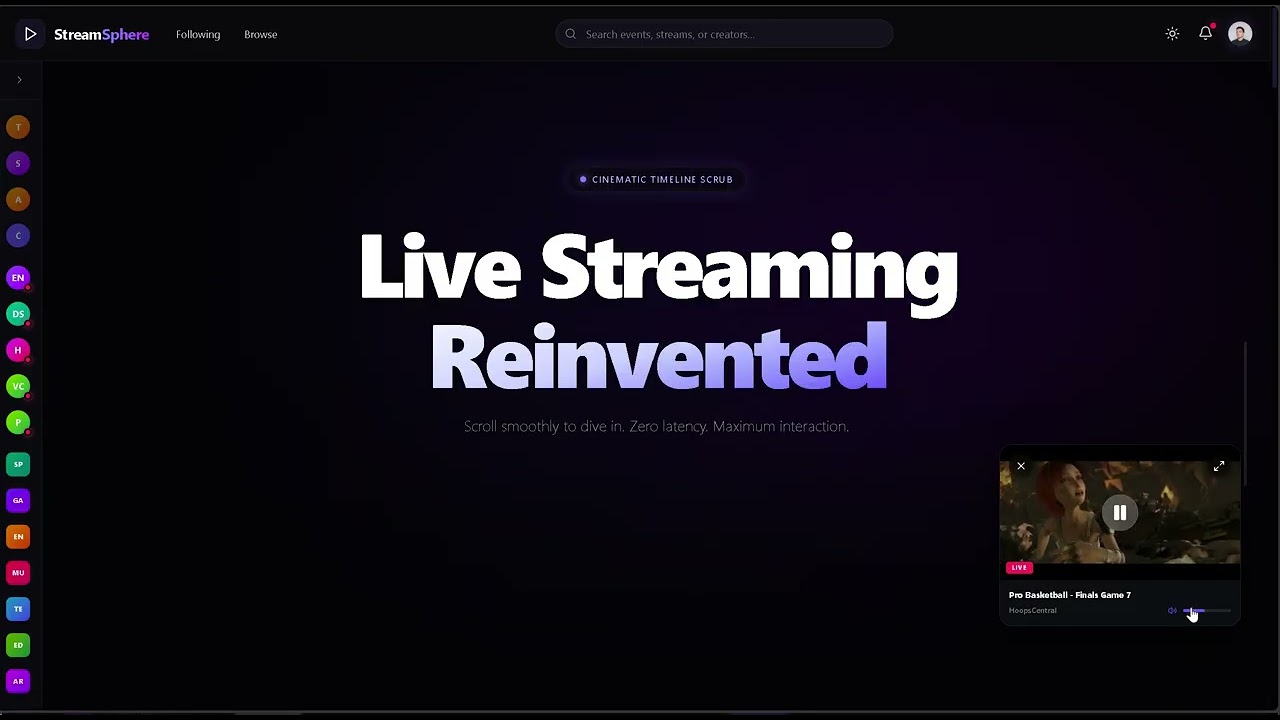Expand mini player to full screen

coord(1219,466)
